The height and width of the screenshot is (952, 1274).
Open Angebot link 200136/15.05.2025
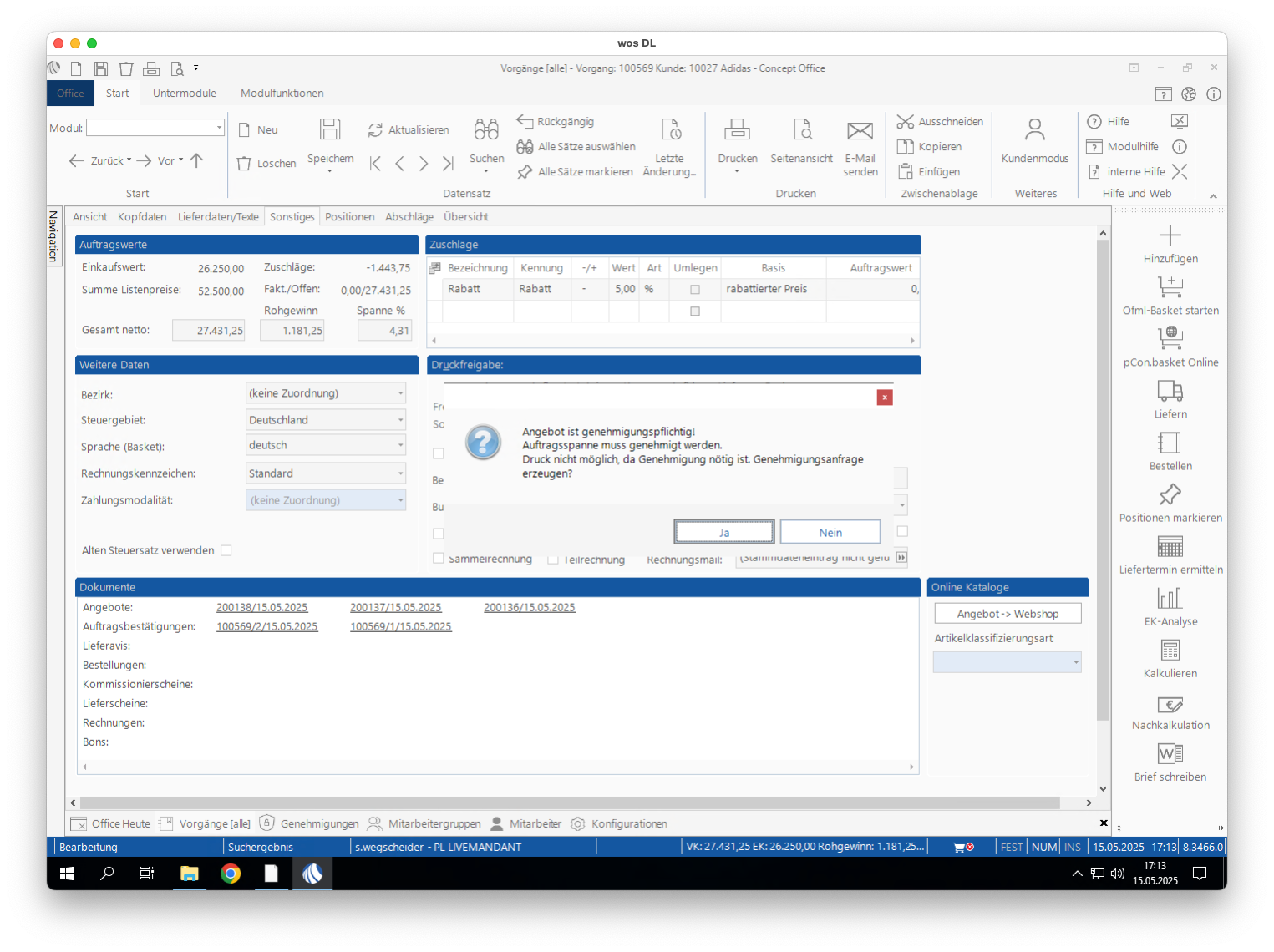click(x=529, y=608)
